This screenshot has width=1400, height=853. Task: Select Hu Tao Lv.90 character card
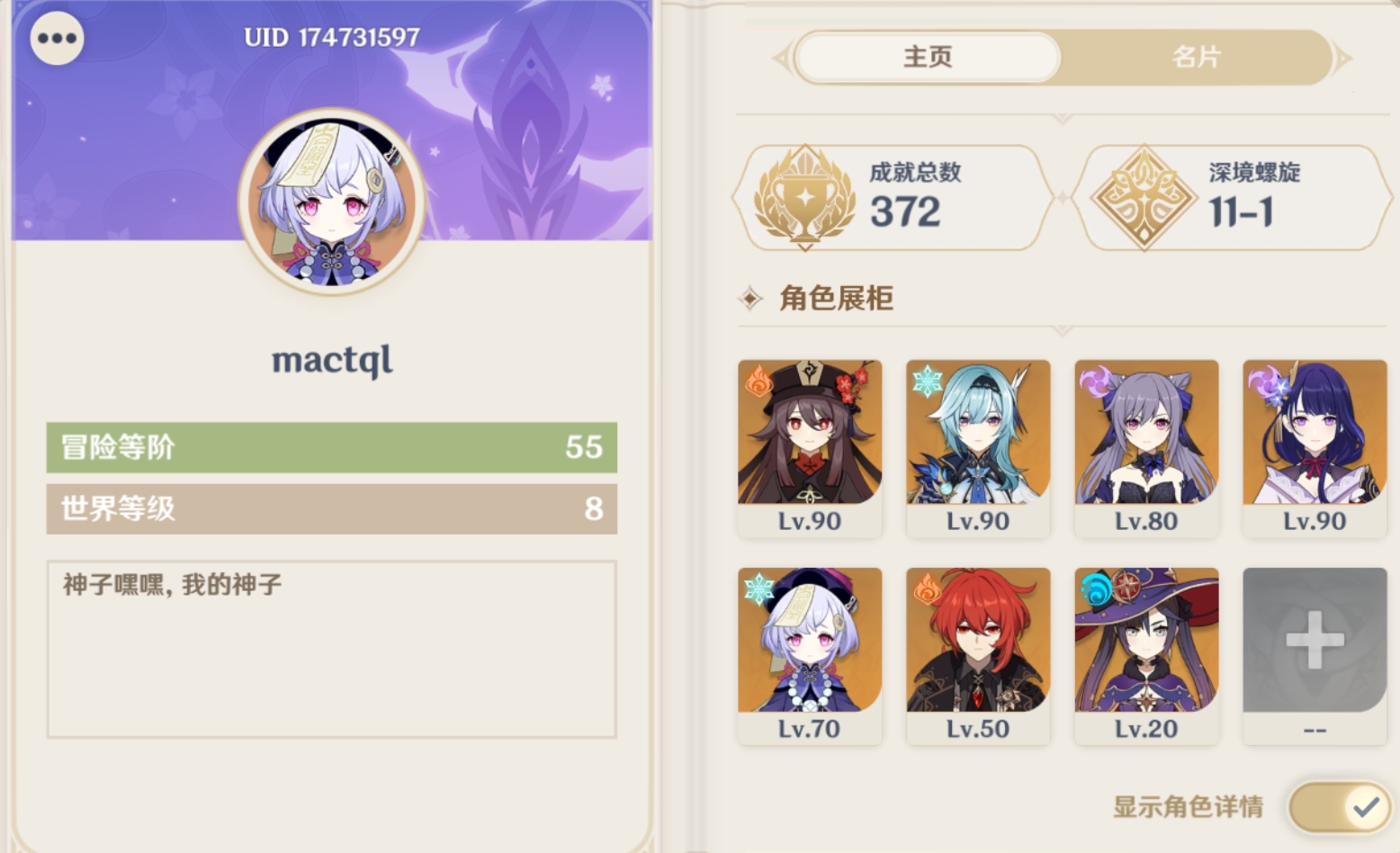tap(810, 448)
